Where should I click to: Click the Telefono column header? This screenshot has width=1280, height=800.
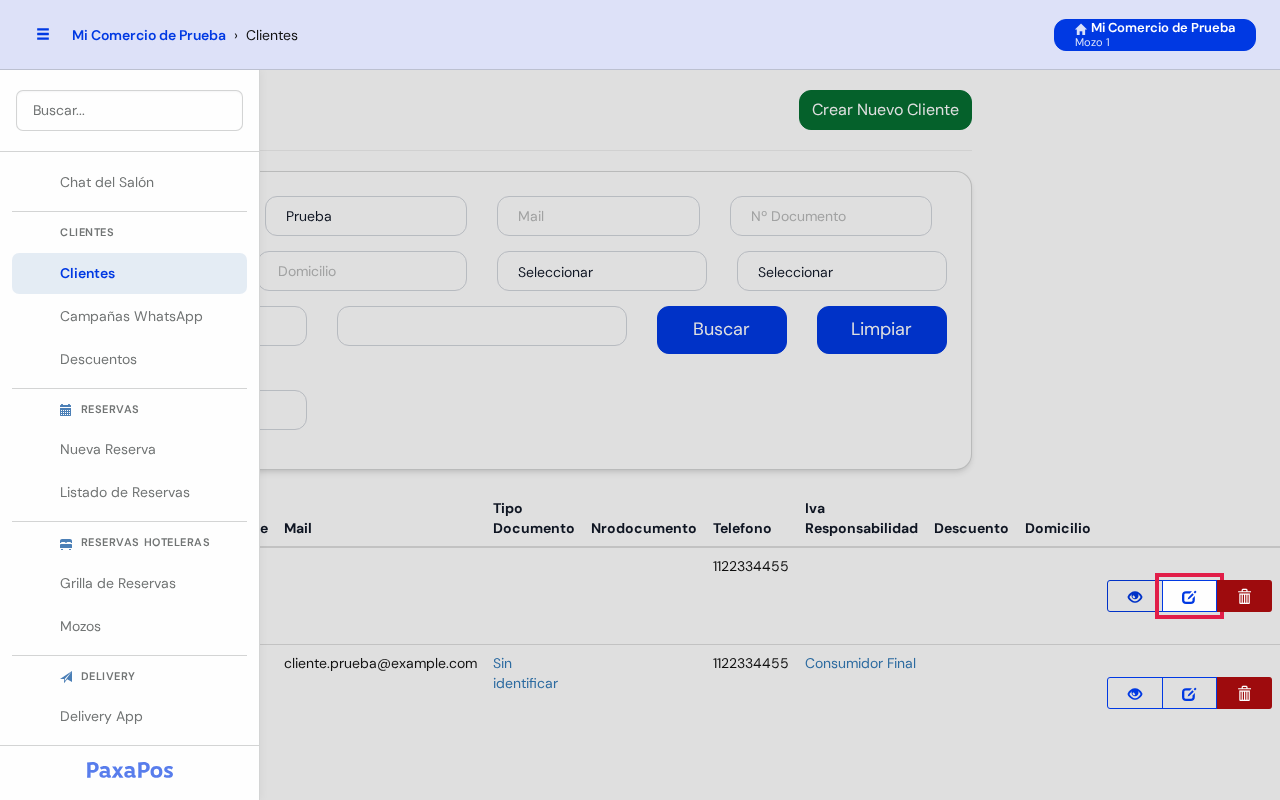pos(742,528)
